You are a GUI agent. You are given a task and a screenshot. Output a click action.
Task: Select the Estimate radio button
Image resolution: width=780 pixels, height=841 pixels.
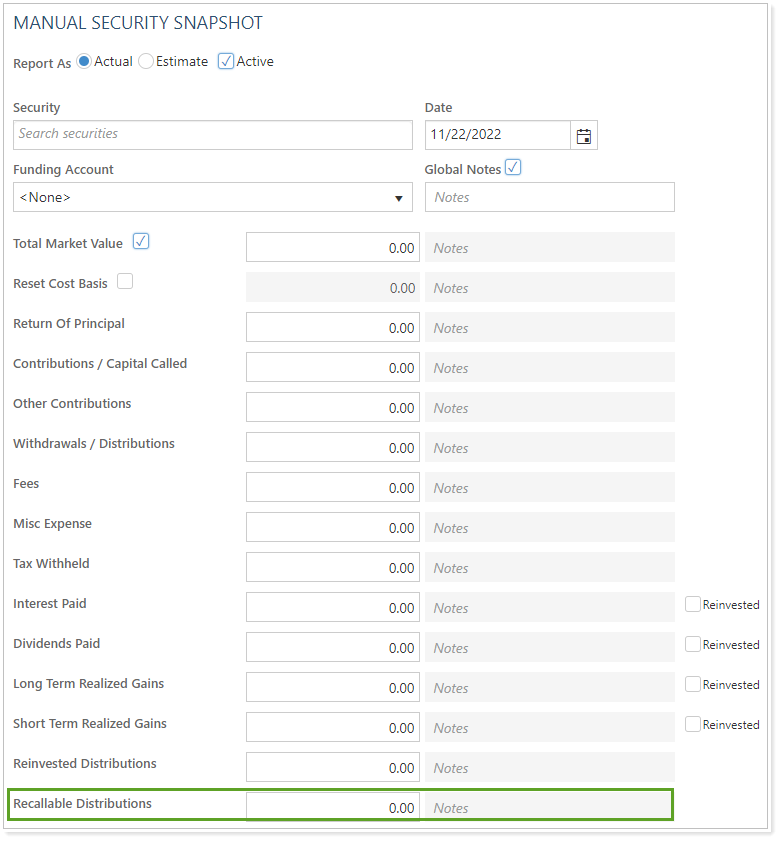(146, 62)
